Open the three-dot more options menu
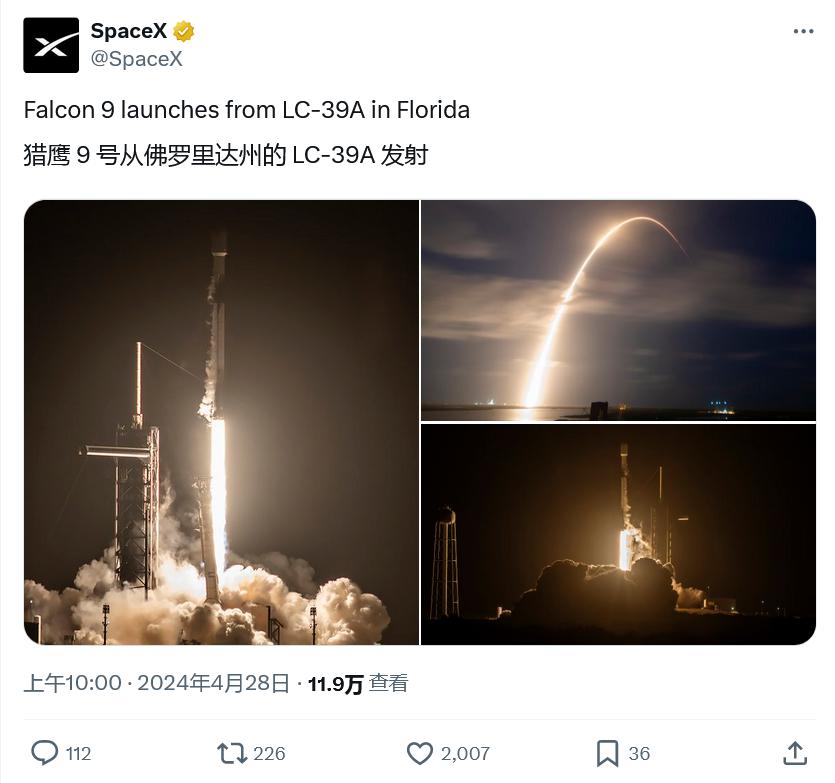Image resolution: width=835 pixels, height=783 pixels. (x=803, y=31)
